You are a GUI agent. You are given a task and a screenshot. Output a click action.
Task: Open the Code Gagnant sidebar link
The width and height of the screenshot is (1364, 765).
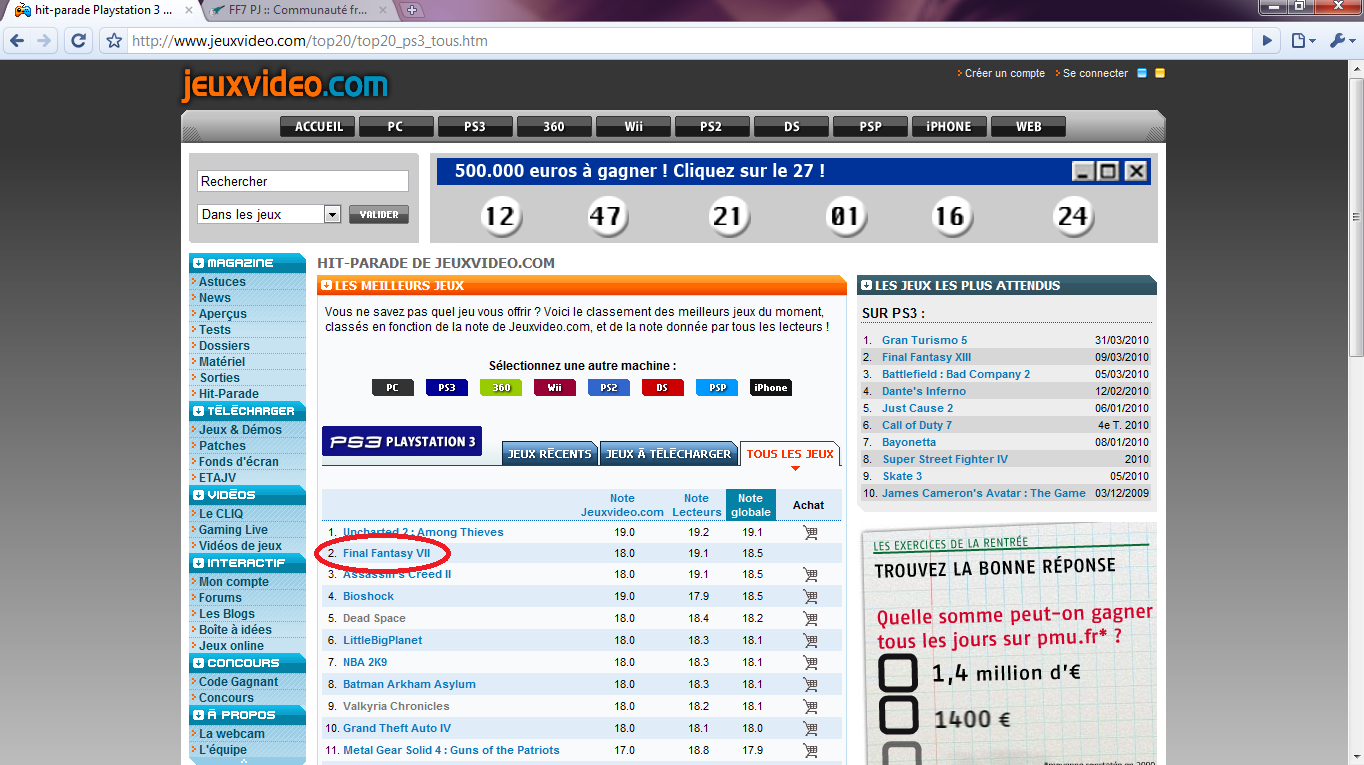click(x=238, y=681)
